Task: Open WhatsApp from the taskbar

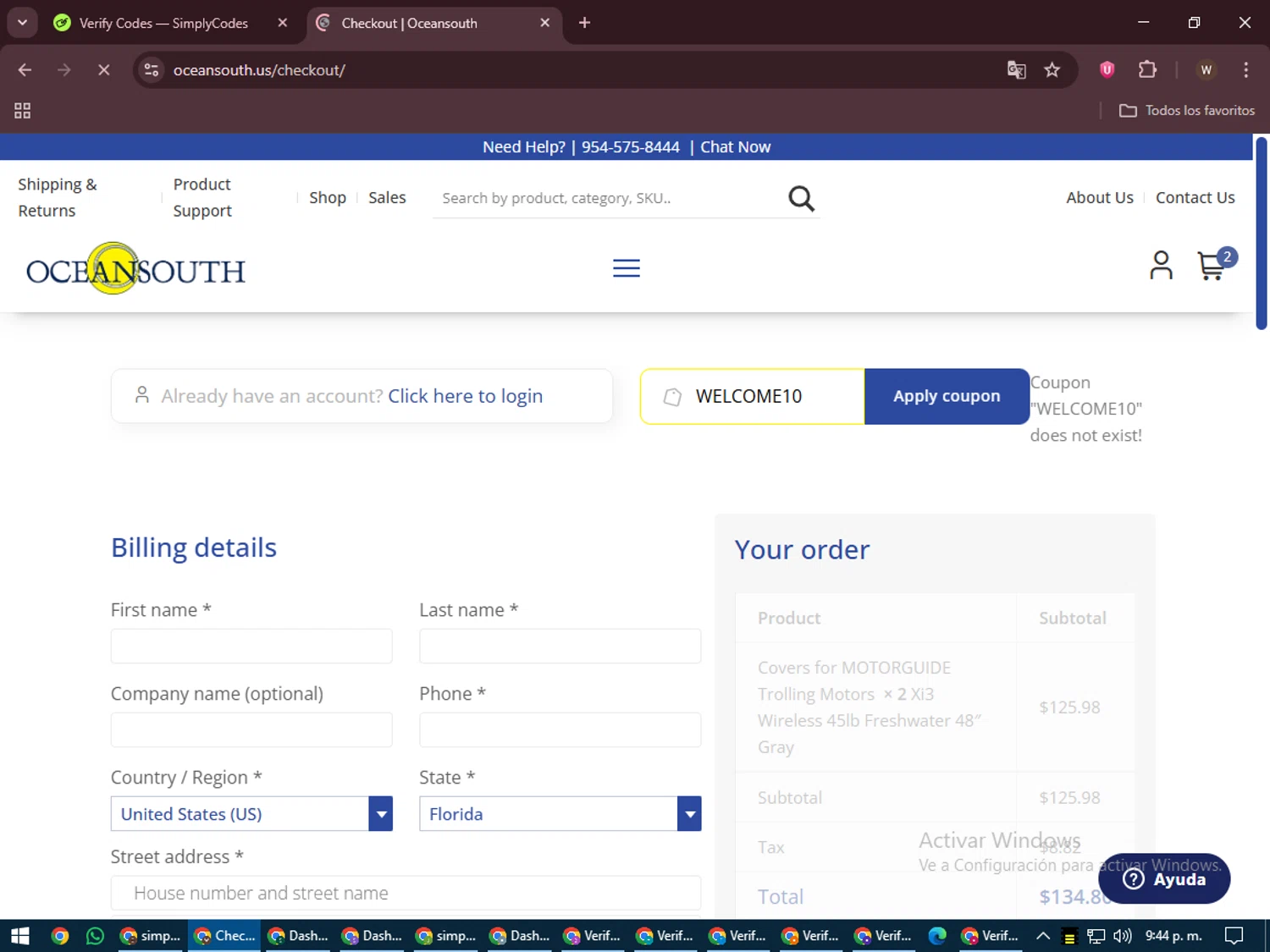Action: point(95,936)
